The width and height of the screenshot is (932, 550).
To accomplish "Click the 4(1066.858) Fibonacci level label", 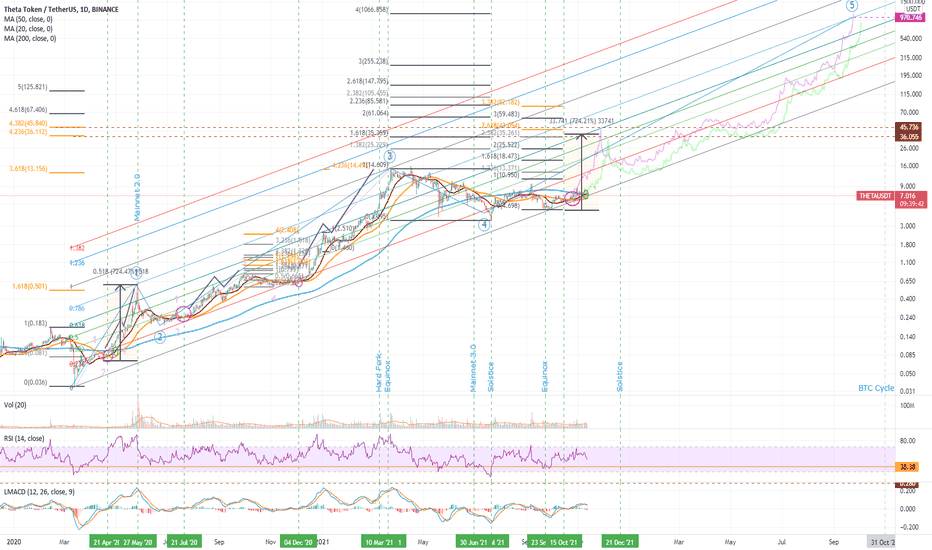I will click(x=371, y=10).
